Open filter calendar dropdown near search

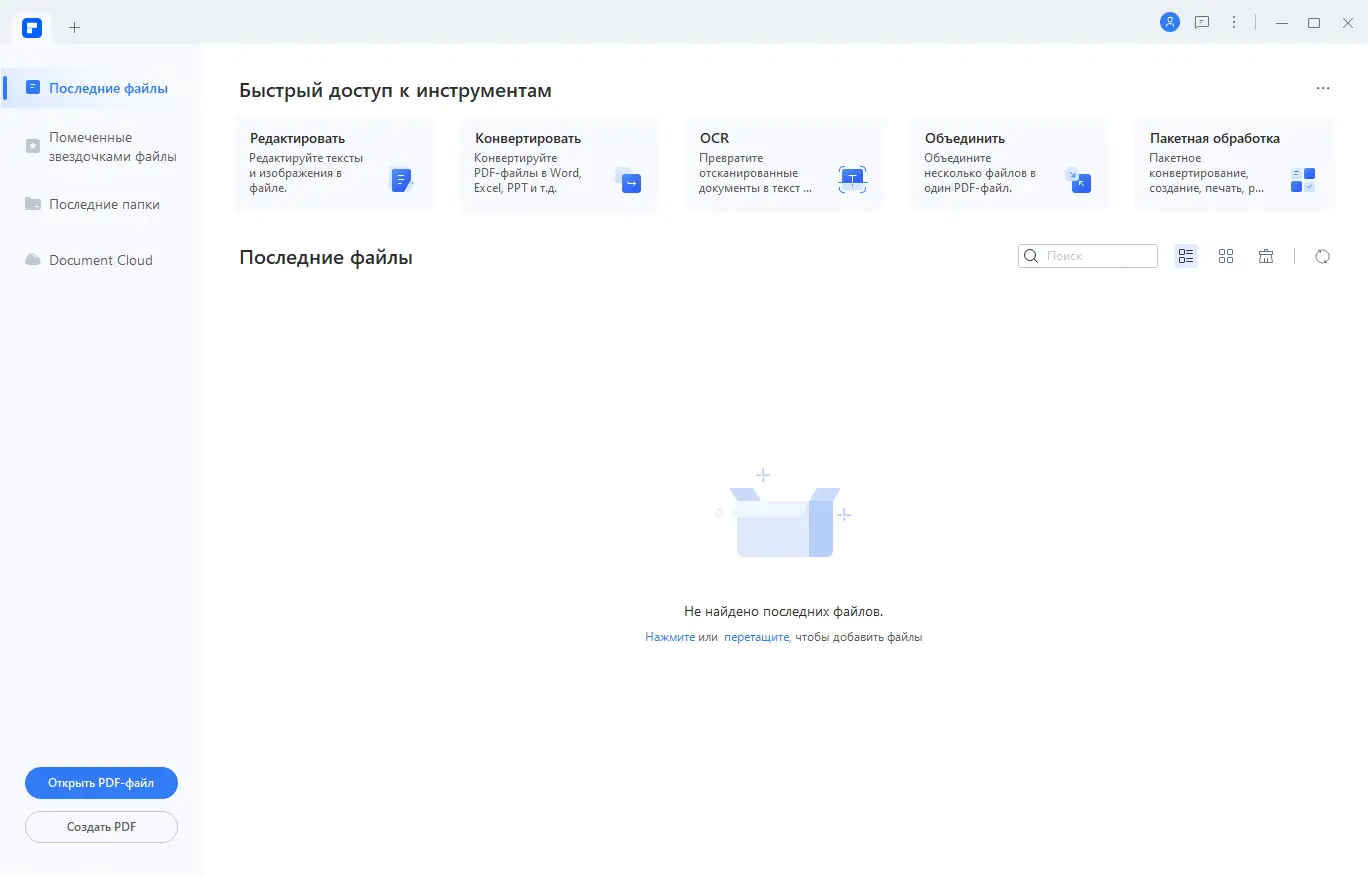point(1265,256)
